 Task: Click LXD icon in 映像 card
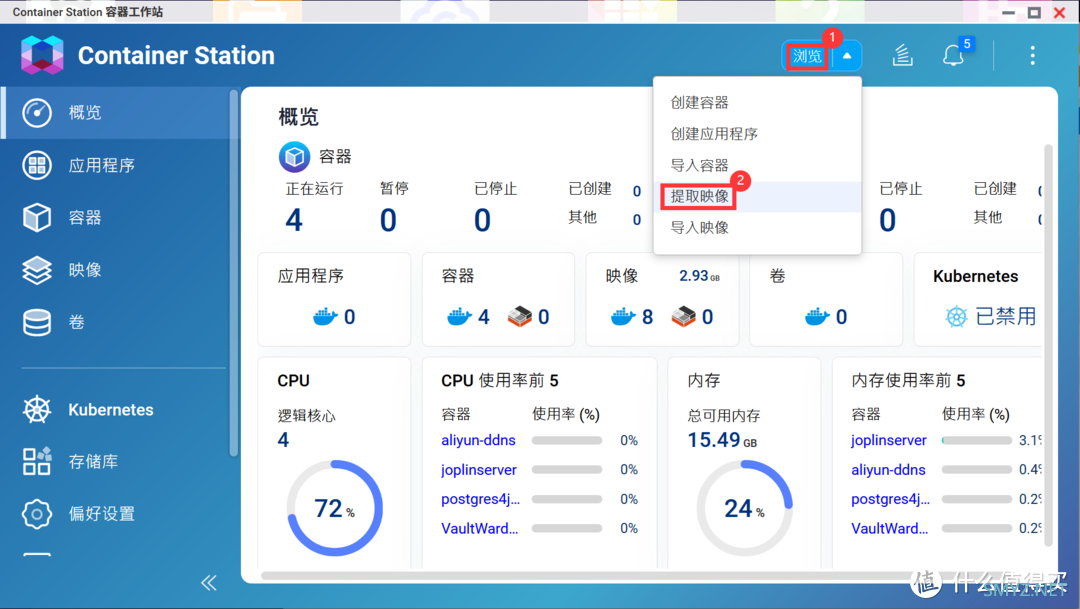(x=683, y=316)
